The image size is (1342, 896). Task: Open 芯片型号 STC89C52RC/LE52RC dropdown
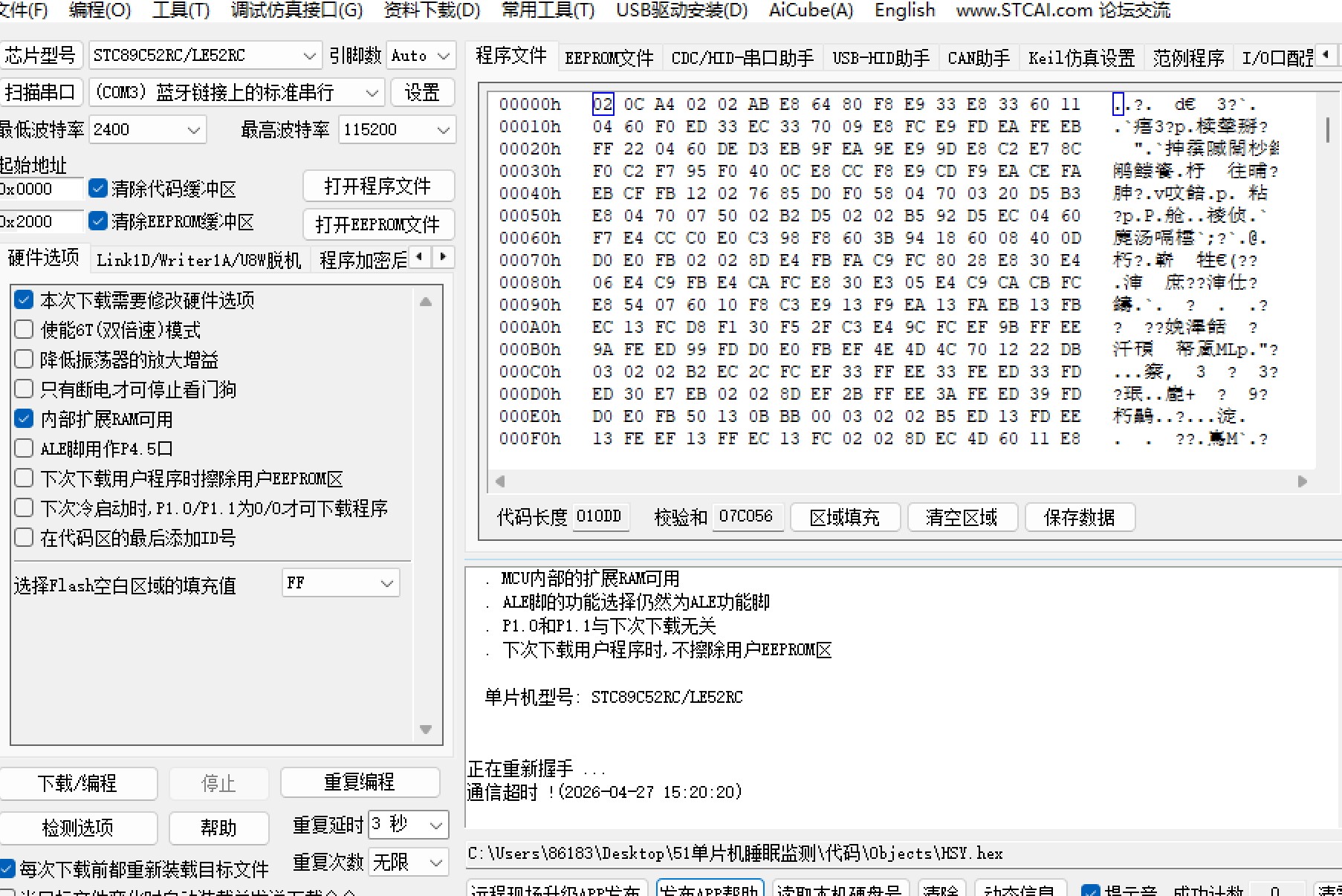point(205,55)
